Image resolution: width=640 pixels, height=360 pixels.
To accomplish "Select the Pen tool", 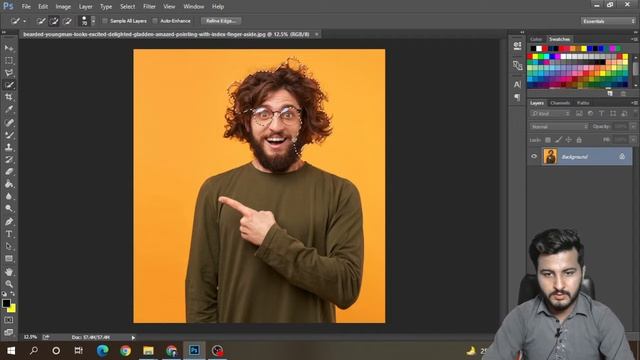I will (x=9, y=222).
